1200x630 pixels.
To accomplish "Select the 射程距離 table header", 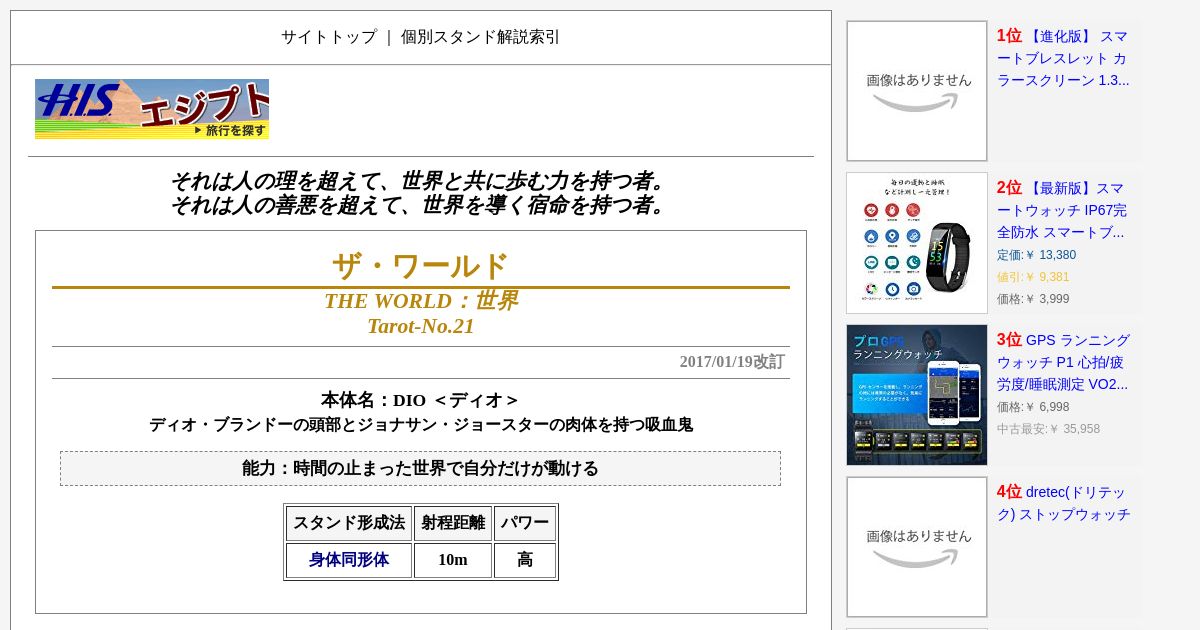I will point(453,523).
